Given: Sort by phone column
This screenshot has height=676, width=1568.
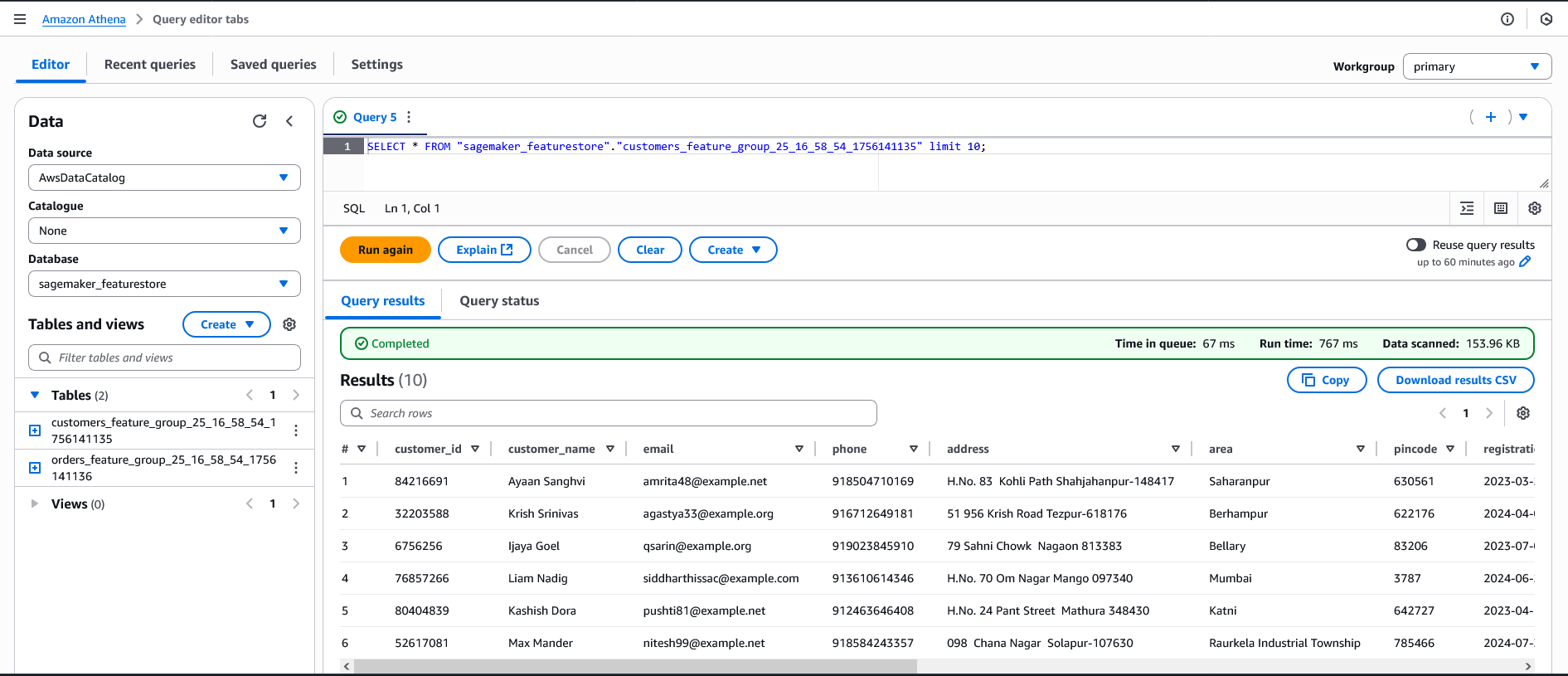Looking at the screenshot, I should coord(914,449).
